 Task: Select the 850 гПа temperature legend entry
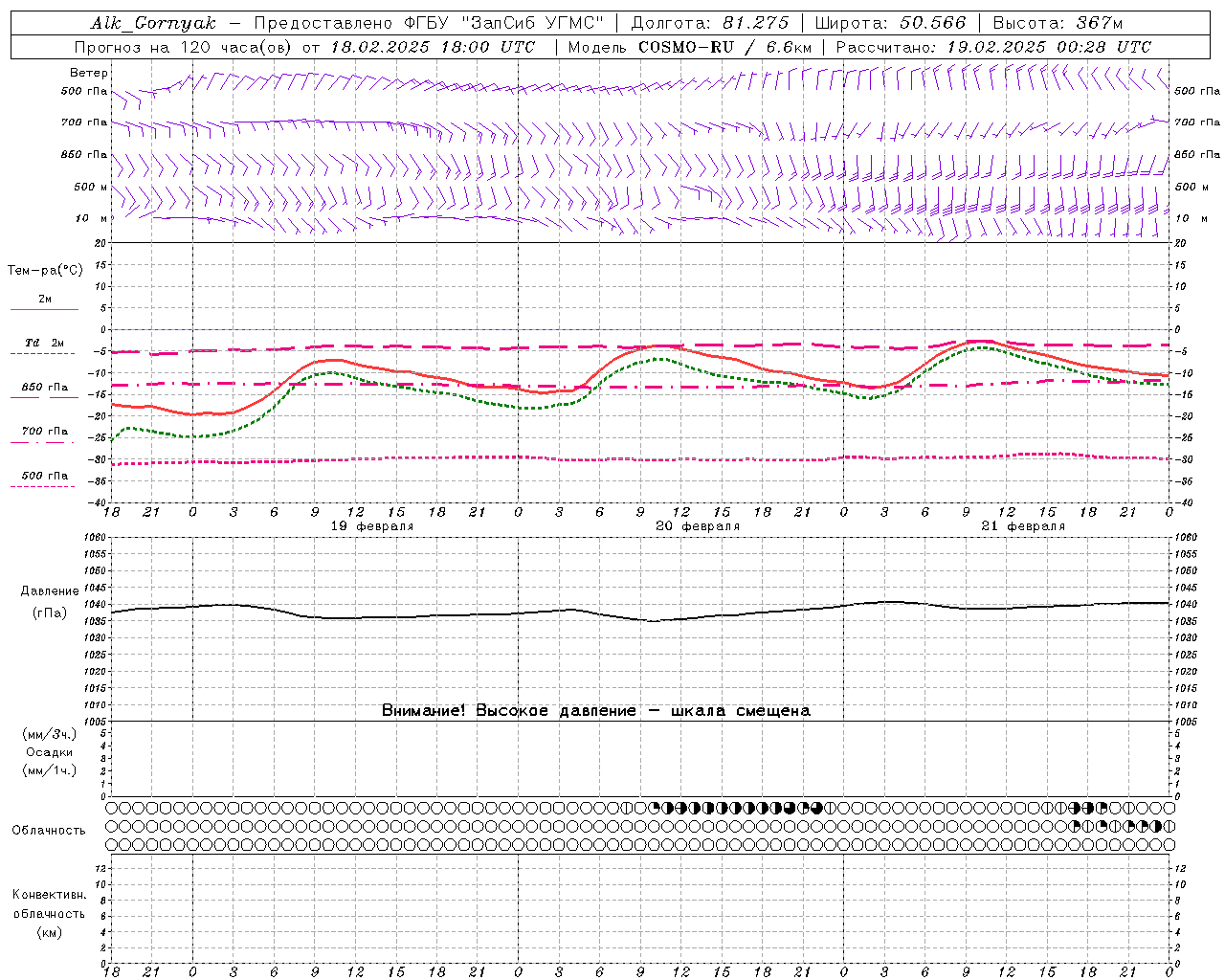click(x=44, y=388)
